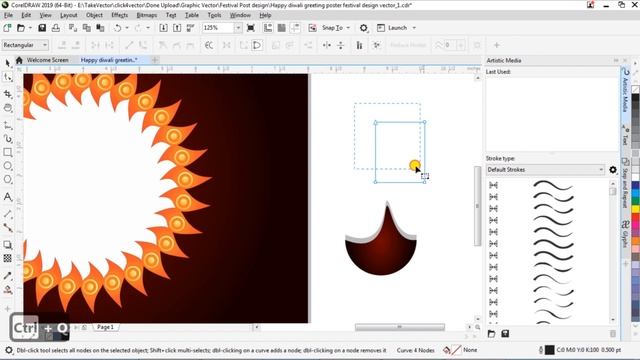The height and width of the screenshot is (360, 640).
Task: Expand the Open button dropdown arrow
Action: pyautogui.click(x=30, y=28)
